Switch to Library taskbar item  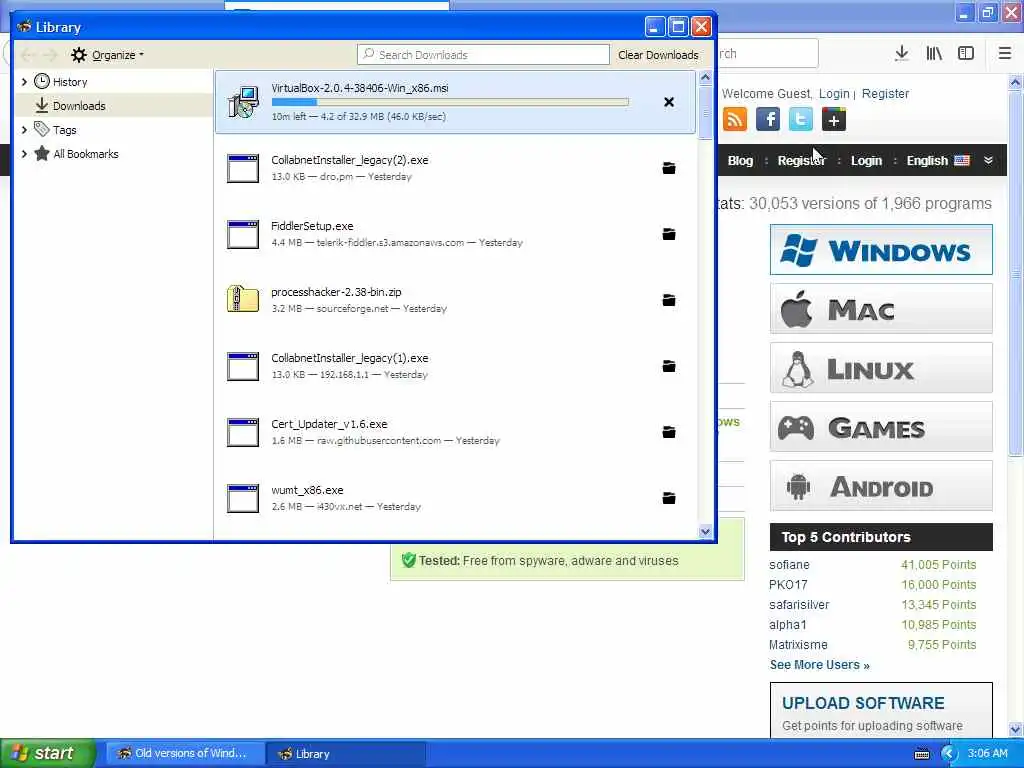(x=346, y=754)
